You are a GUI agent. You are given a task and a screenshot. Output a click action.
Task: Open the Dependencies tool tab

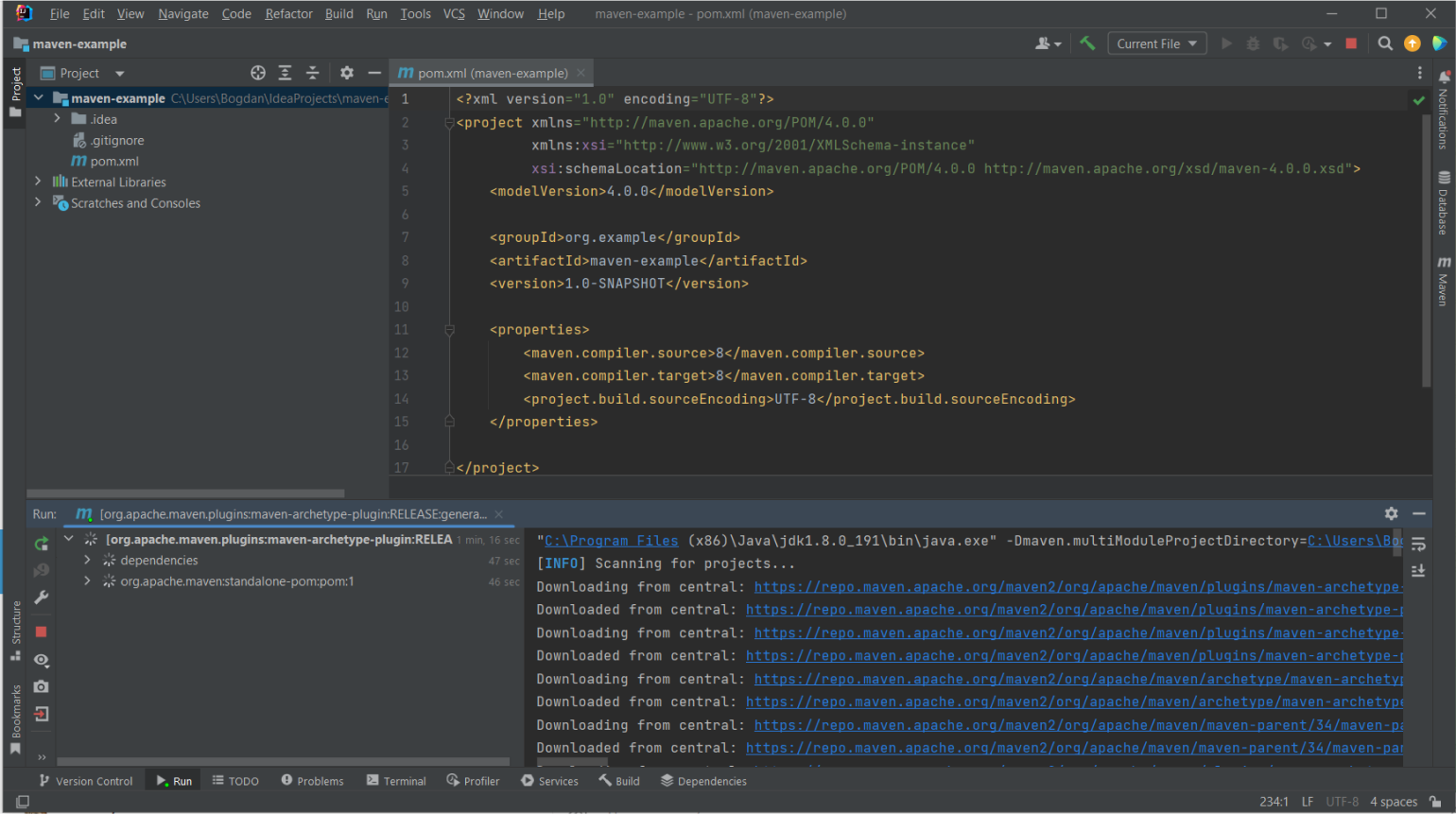[x=703, y=781]
